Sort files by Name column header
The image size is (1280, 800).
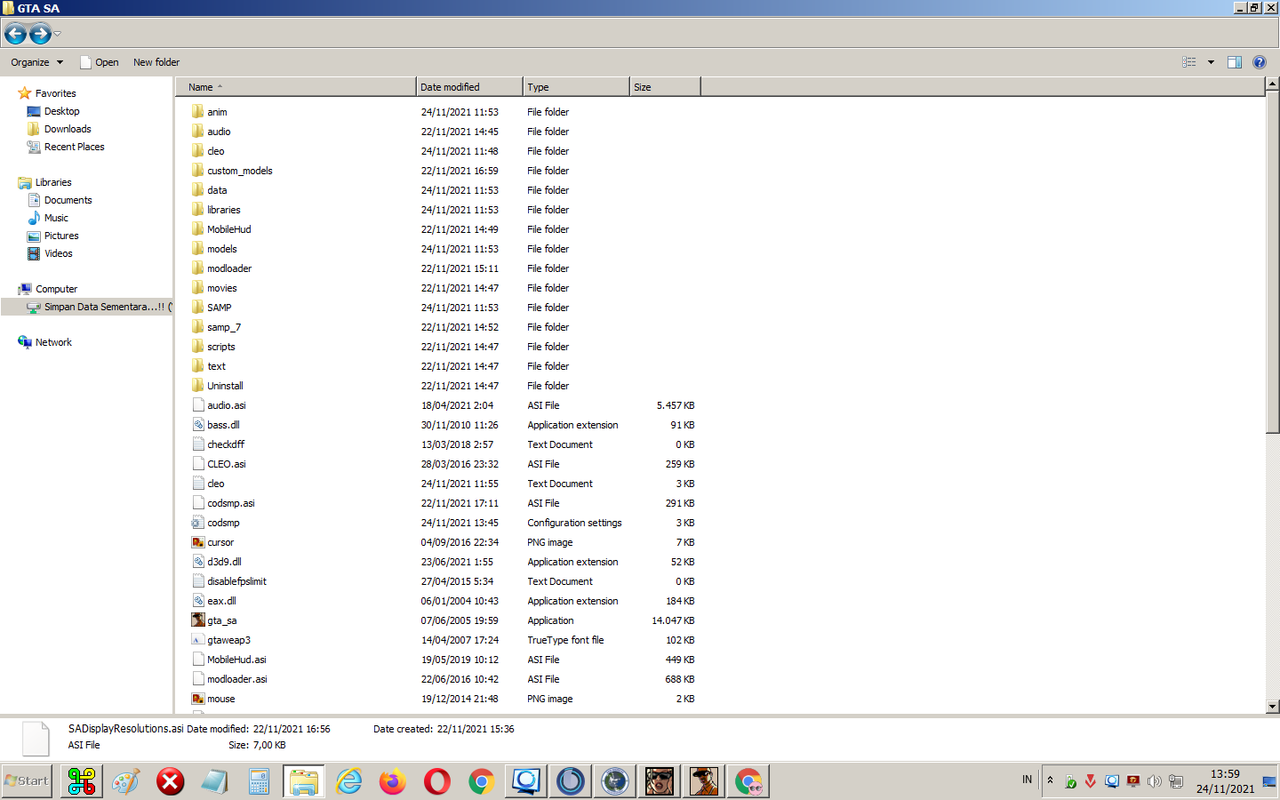pyautogui.click(x=296, y=87)
